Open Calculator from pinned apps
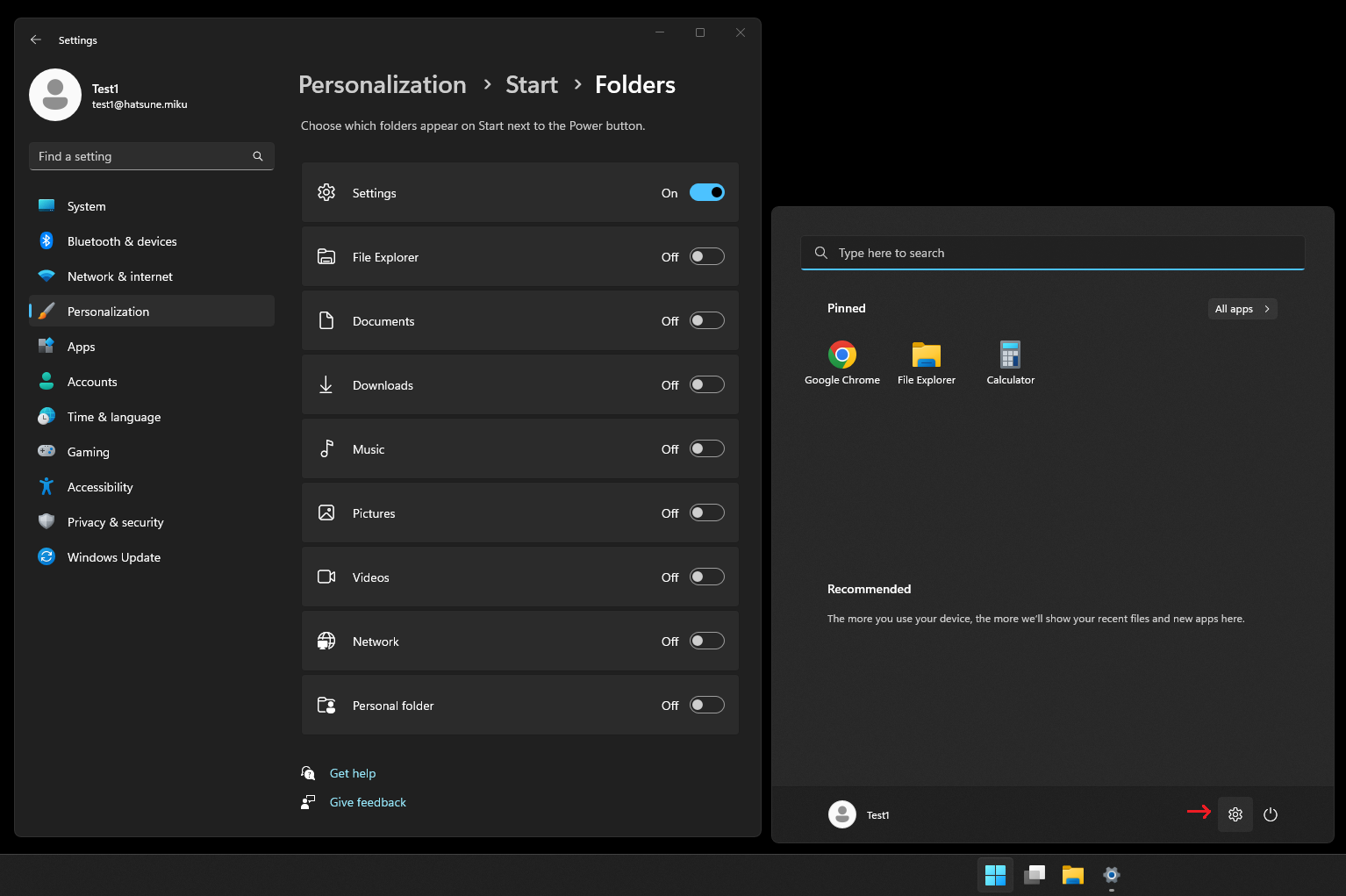 [x=1011, y=362]
